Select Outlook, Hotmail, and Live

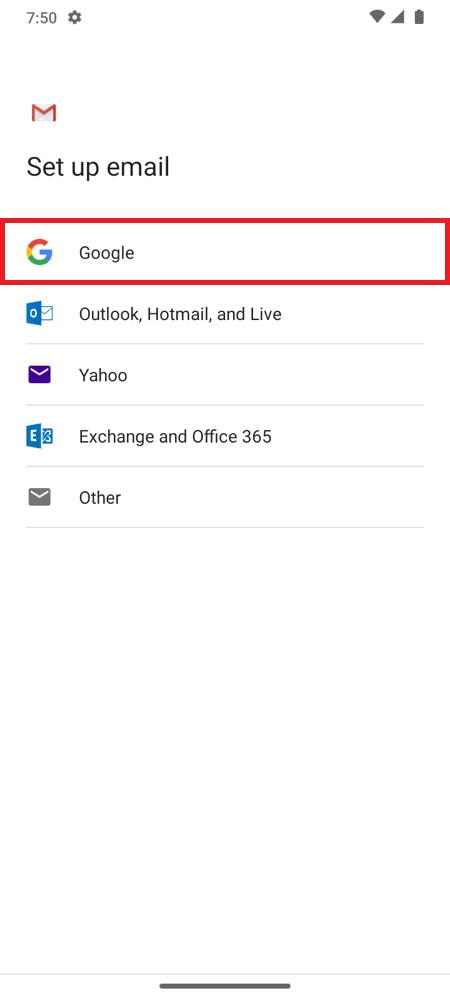pos(225,314)
